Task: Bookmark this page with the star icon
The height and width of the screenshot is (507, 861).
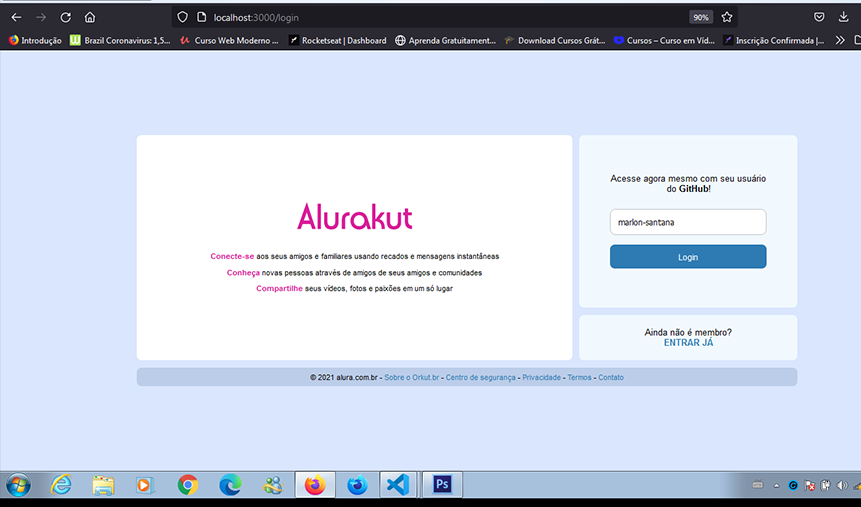Action: point(727,18)
